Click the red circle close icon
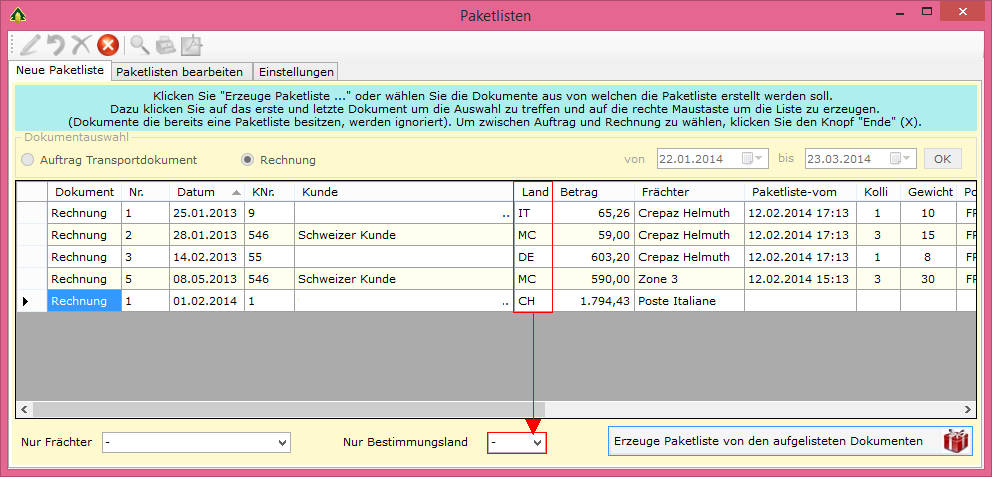 click(x=108, y=44)
